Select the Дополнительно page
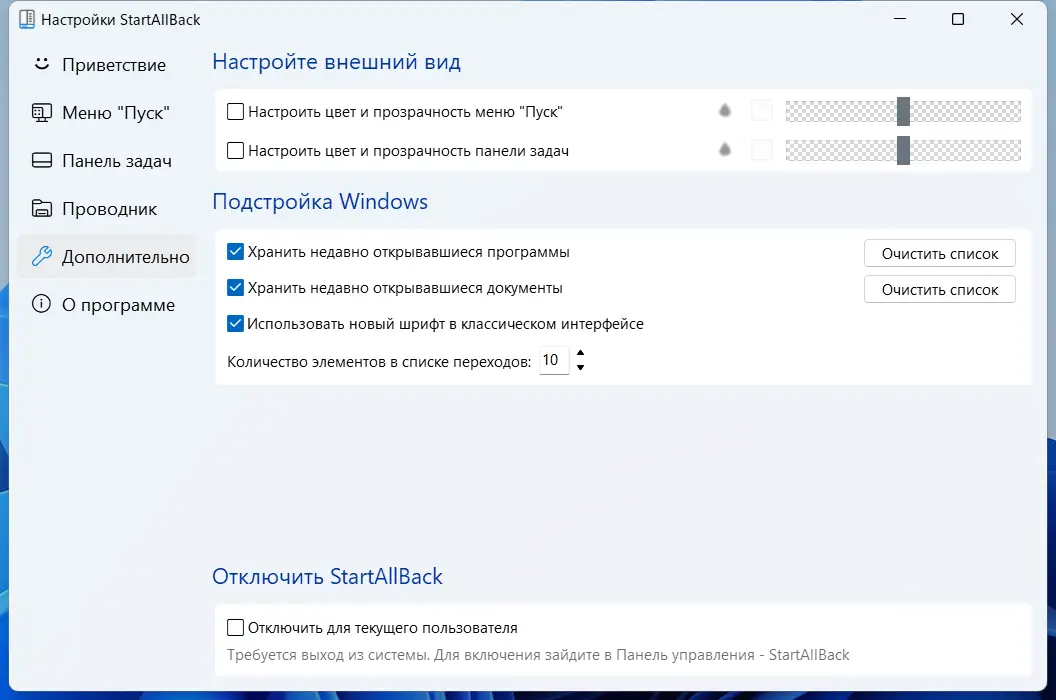The image size is (1056, 700). tap(106, 257)
